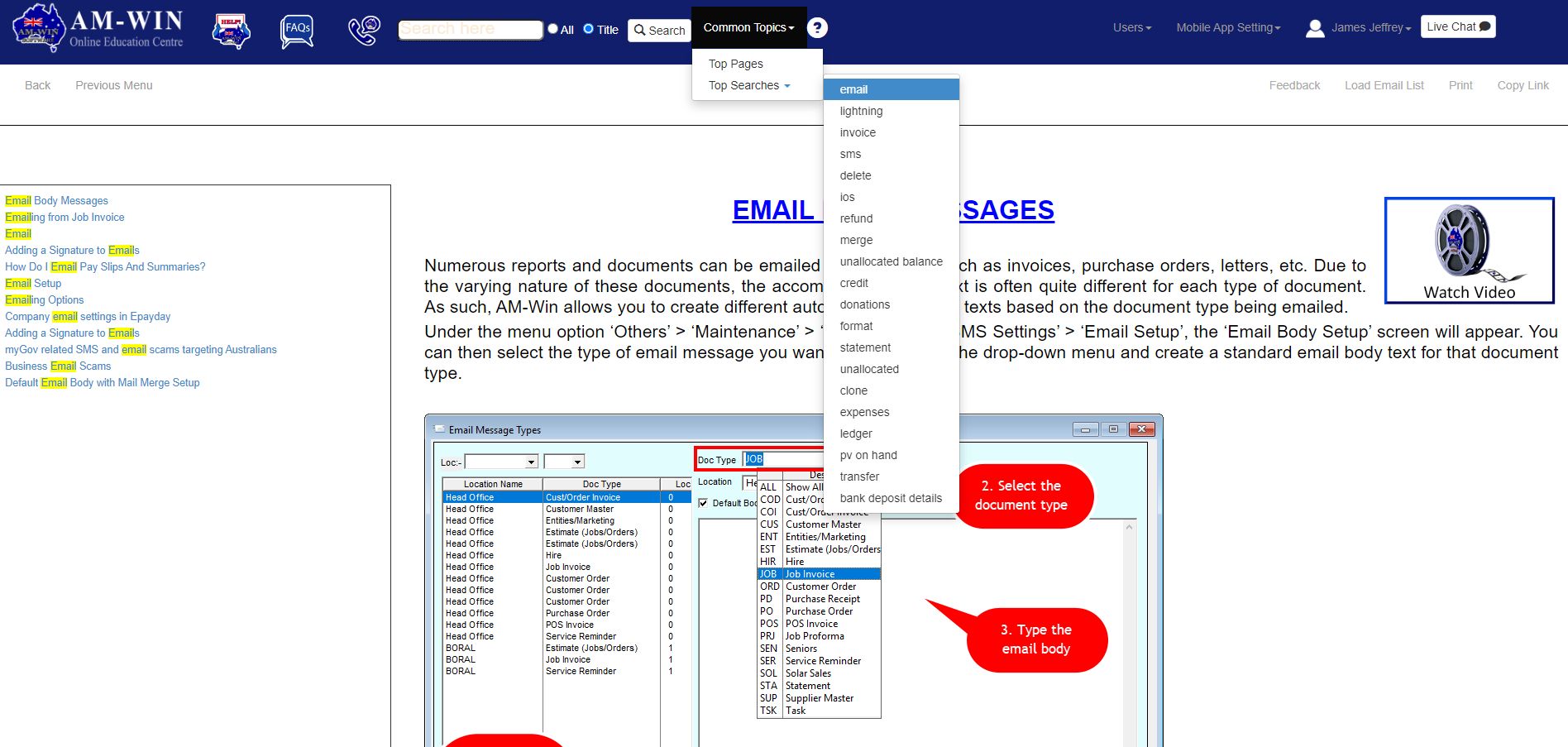Click Copy Link
Screen dimensions: 1568x747
click(x=1523, y=85)
